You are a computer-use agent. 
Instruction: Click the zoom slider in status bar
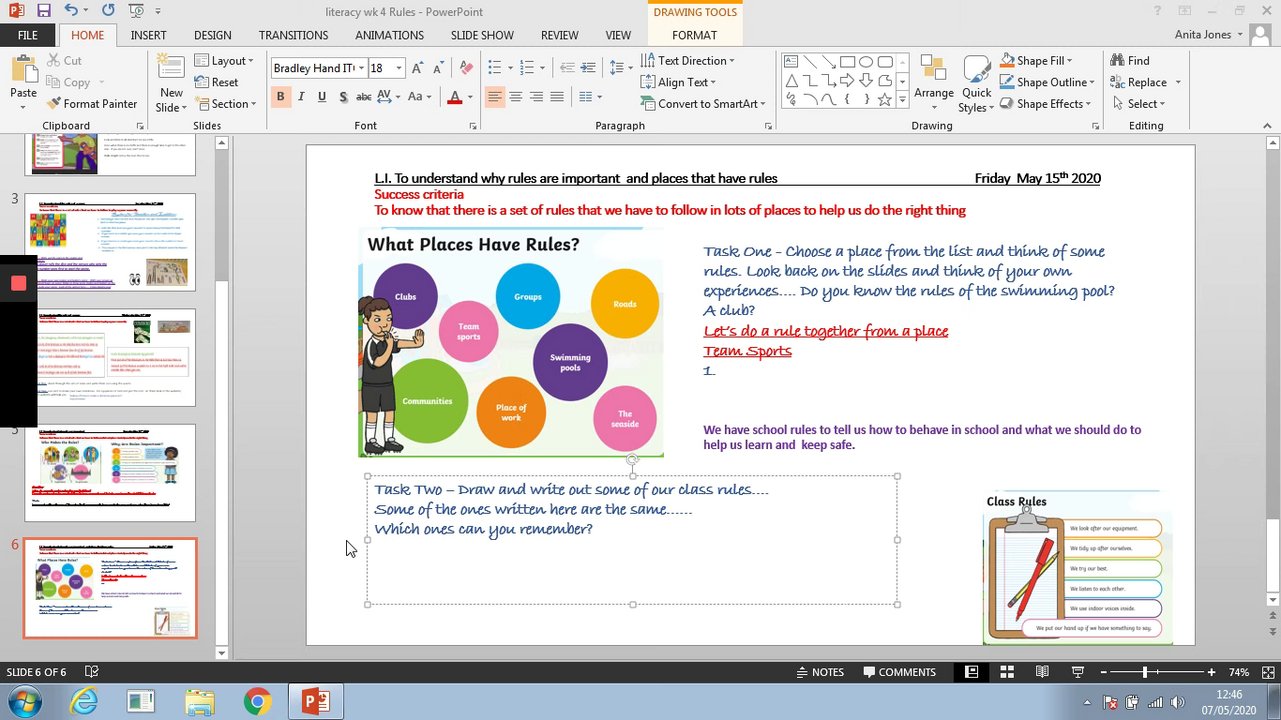pyautogui.click(x=1146, y=672)
